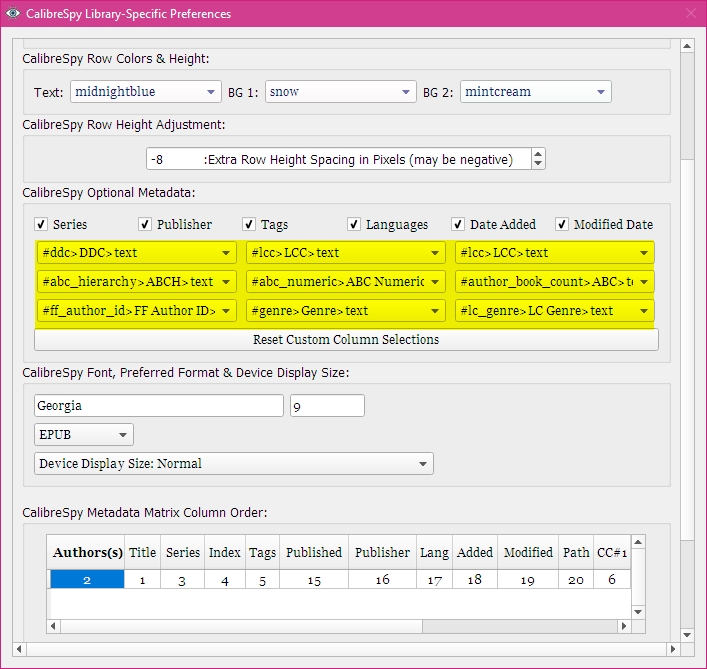Click the row height spacing field showing -8
The height and width of the screenshot is (669, 707).
click(339, 159)
